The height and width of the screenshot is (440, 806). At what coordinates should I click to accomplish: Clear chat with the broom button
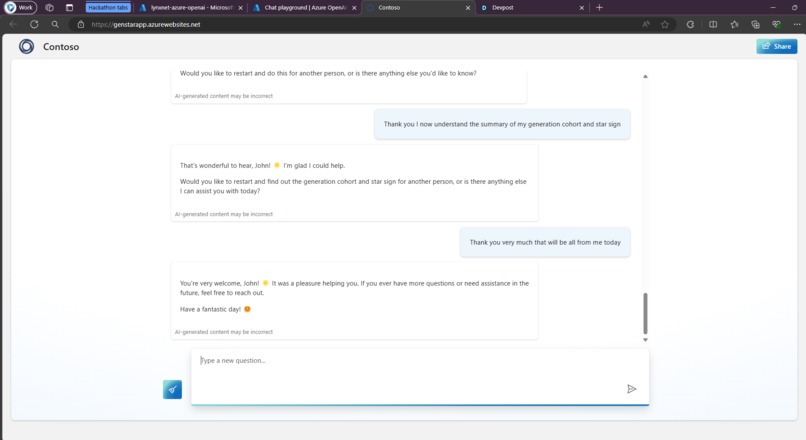172,390
